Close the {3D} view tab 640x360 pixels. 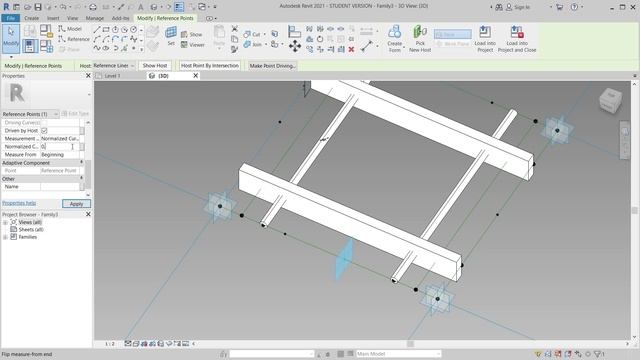[196, 76]
